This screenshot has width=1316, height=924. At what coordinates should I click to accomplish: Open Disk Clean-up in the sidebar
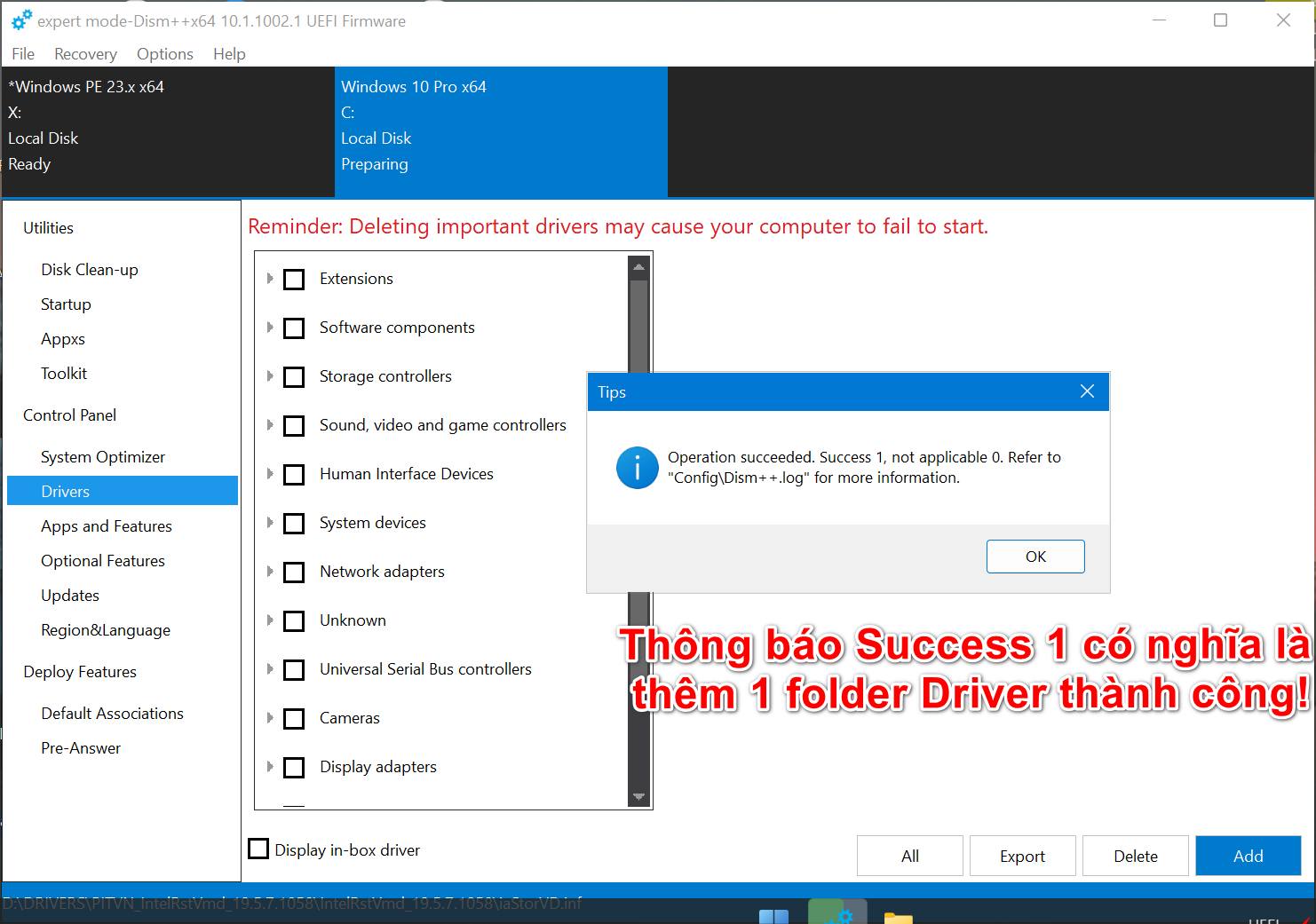90,270
